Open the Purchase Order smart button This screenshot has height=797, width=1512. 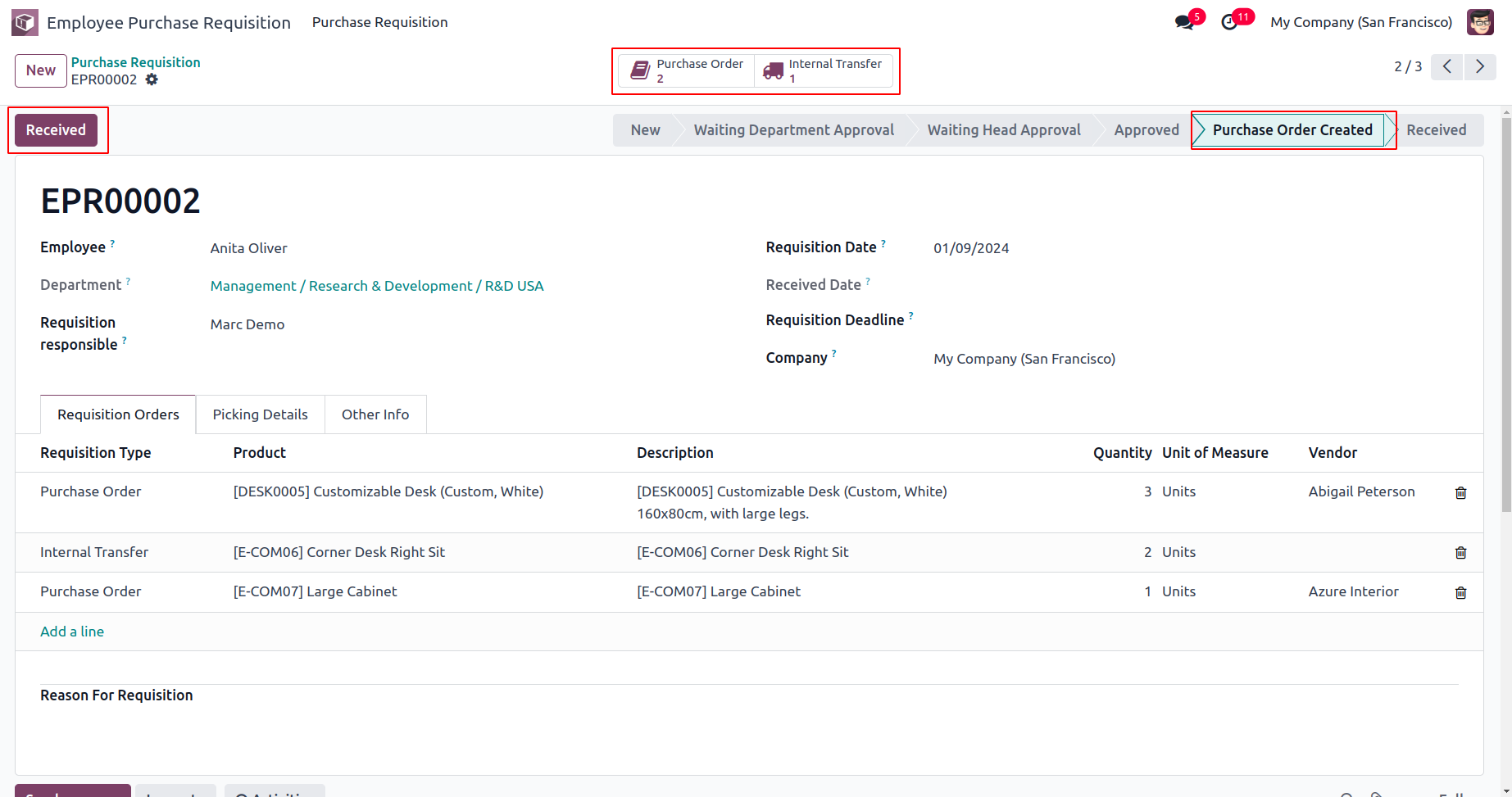(687, 71)
